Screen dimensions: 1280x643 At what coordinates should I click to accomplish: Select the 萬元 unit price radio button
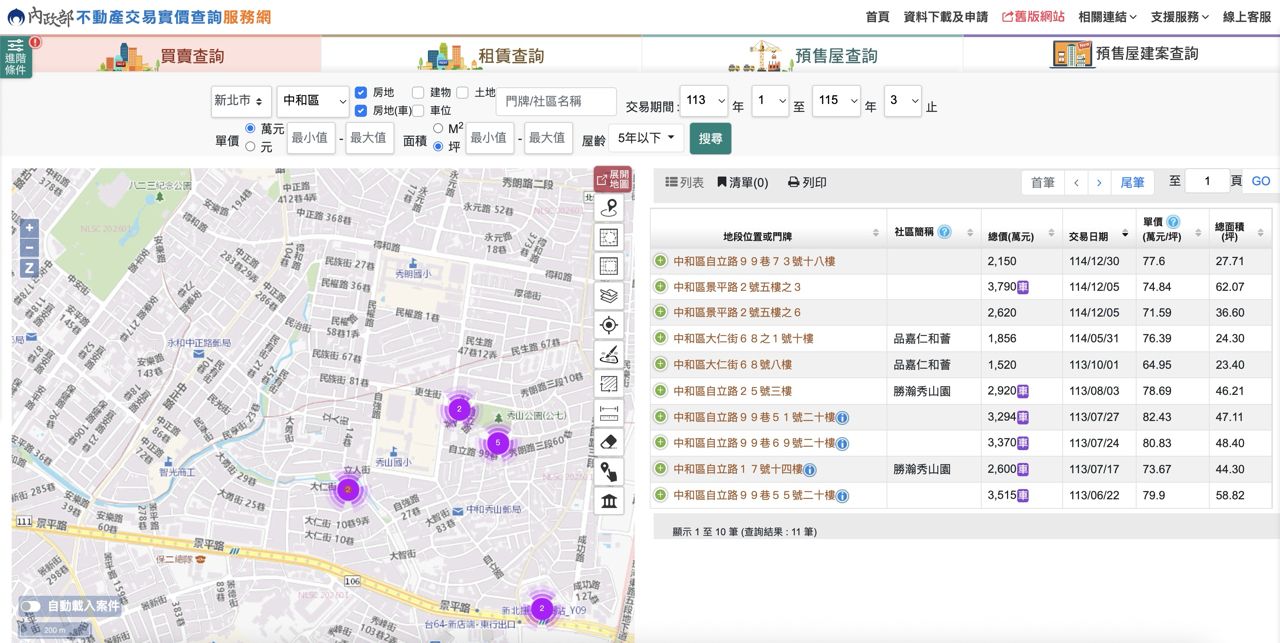251,129
